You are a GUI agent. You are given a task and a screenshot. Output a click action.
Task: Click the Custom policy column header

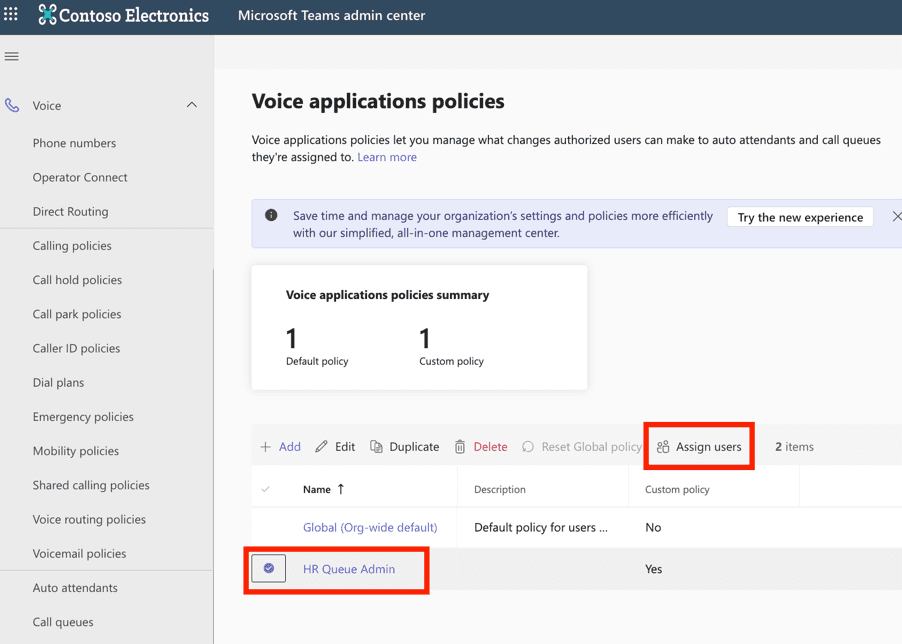pos(677,489)
